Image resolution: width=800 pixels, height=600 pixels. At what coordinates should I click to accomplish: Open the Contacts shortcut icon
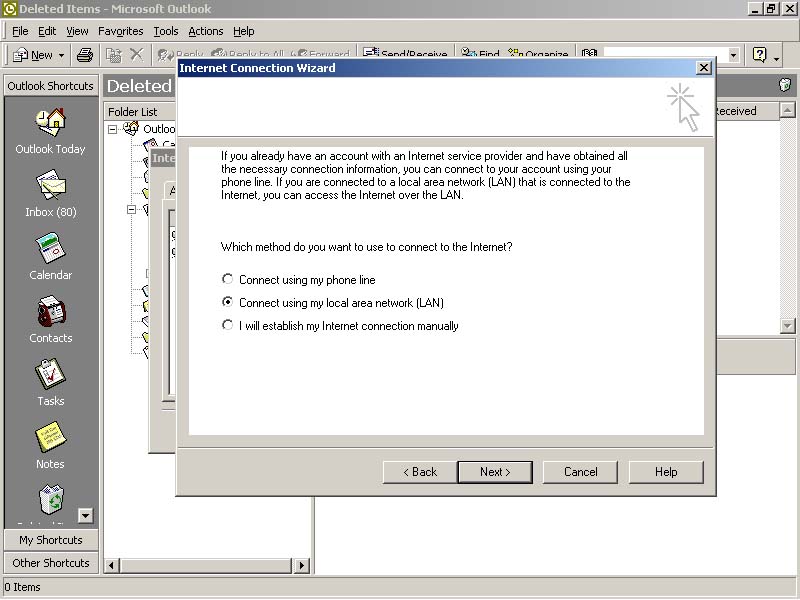click(51, 312)
